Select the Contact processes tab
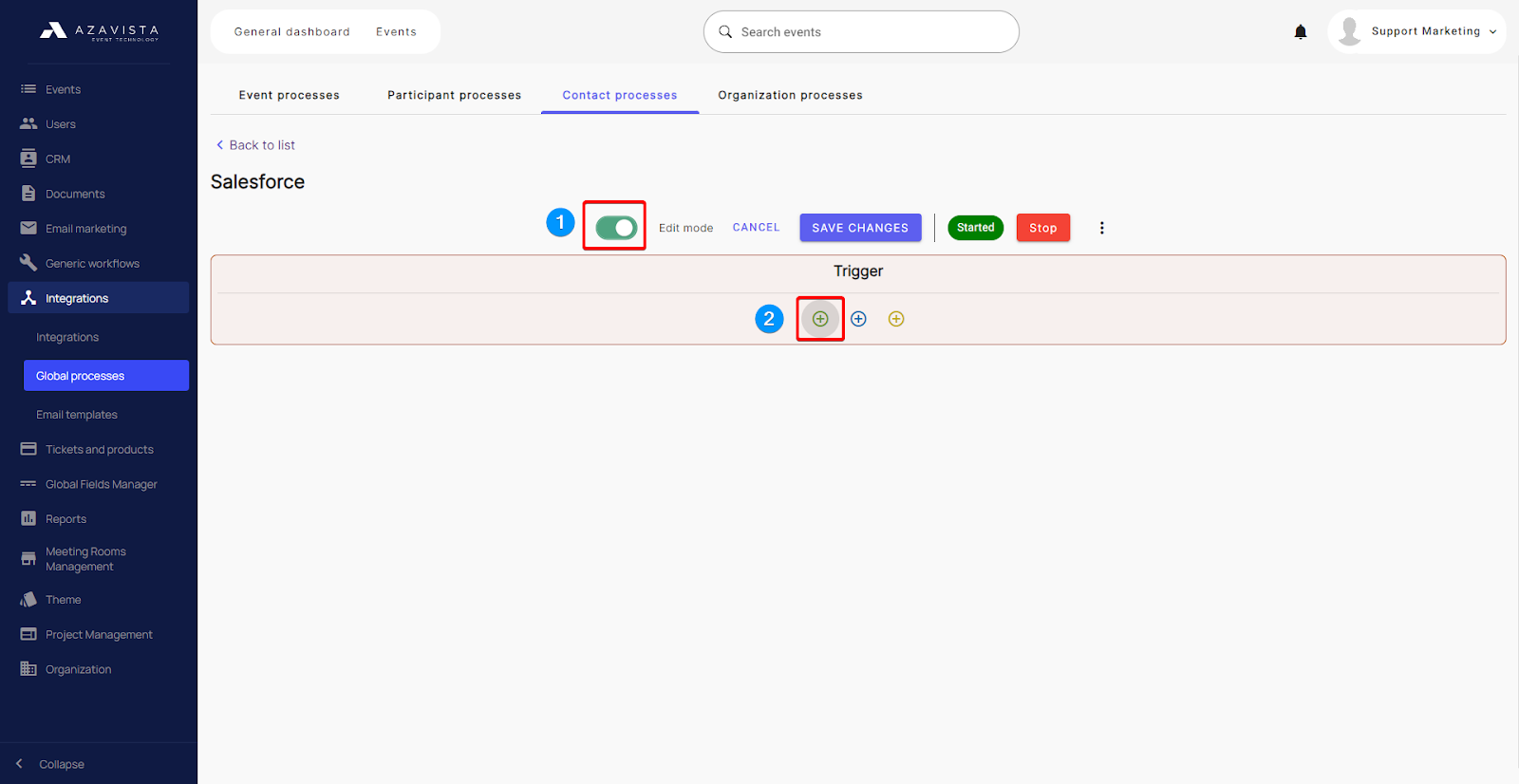Image resolution: width=1519 pixels, height=784 pixels. coord(620,95)
